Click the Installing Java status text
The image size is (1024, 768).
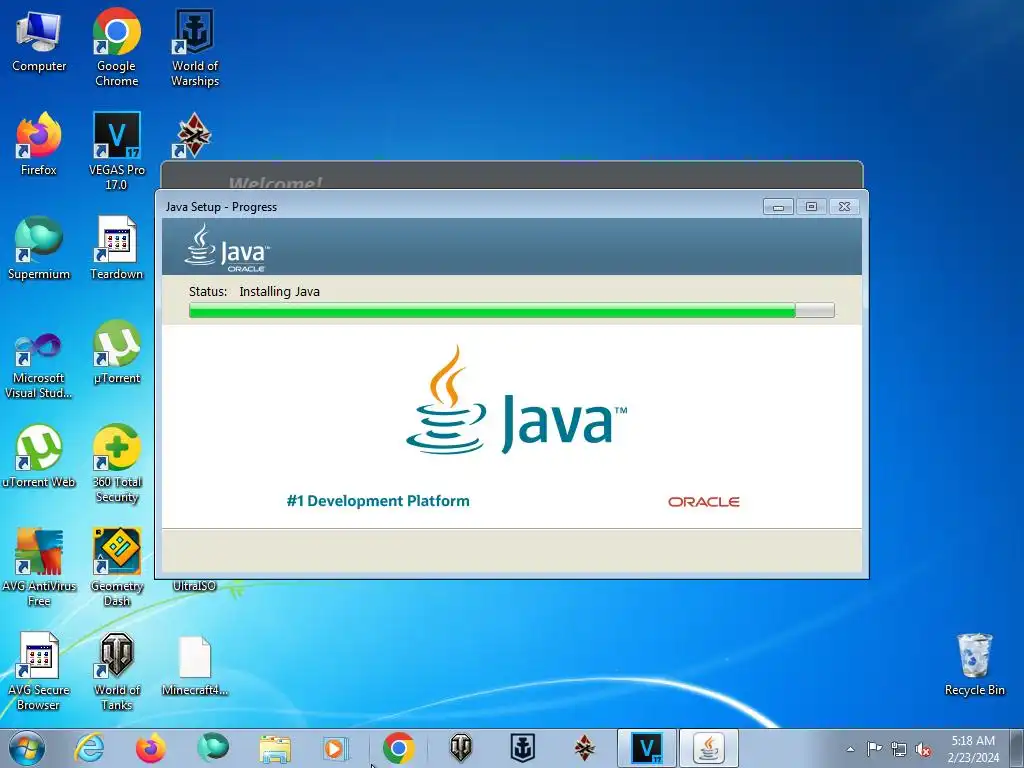pos(280,291)
